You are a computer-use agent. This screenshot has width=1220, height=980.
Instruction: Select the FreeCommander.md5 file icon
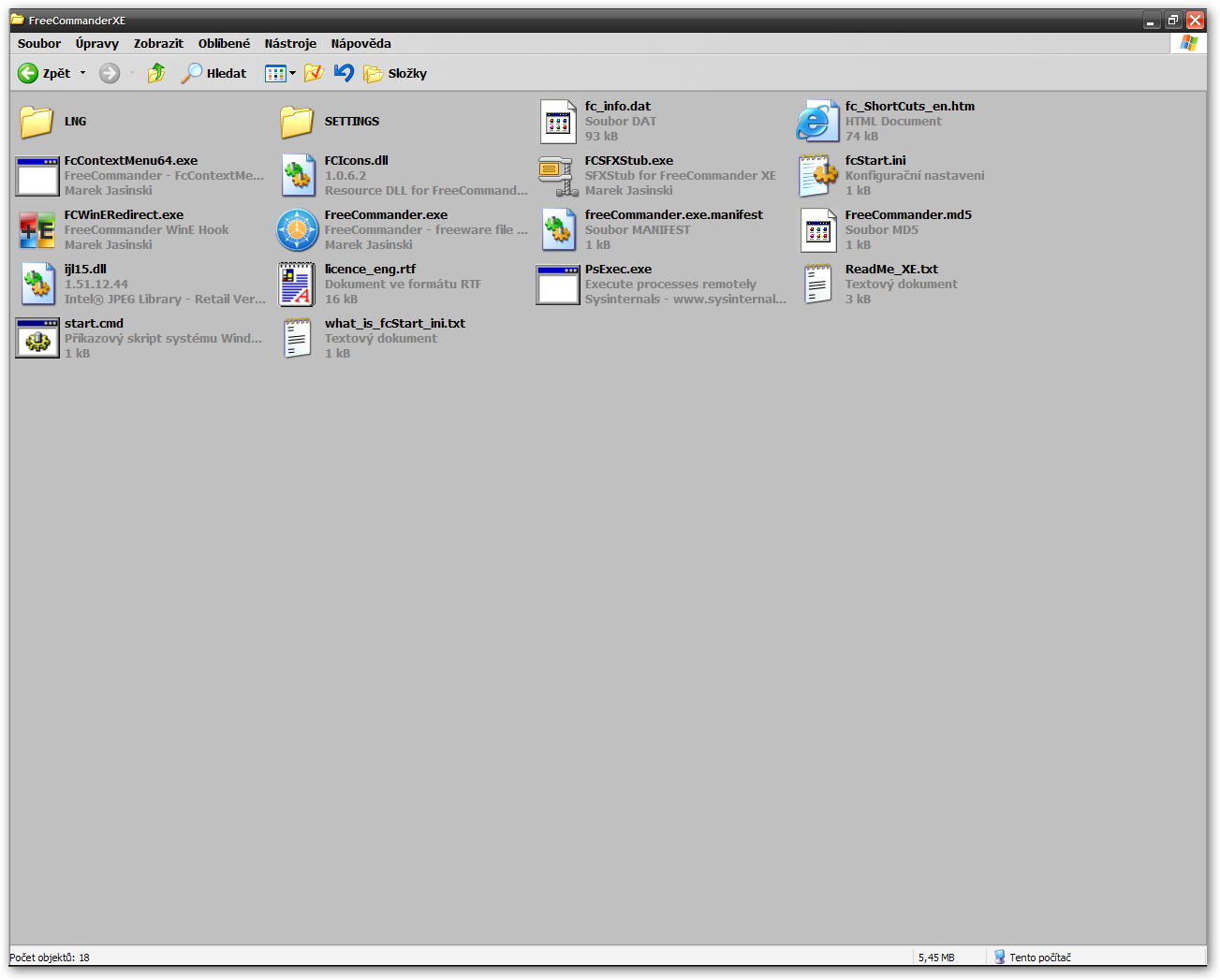coord(818,230)
